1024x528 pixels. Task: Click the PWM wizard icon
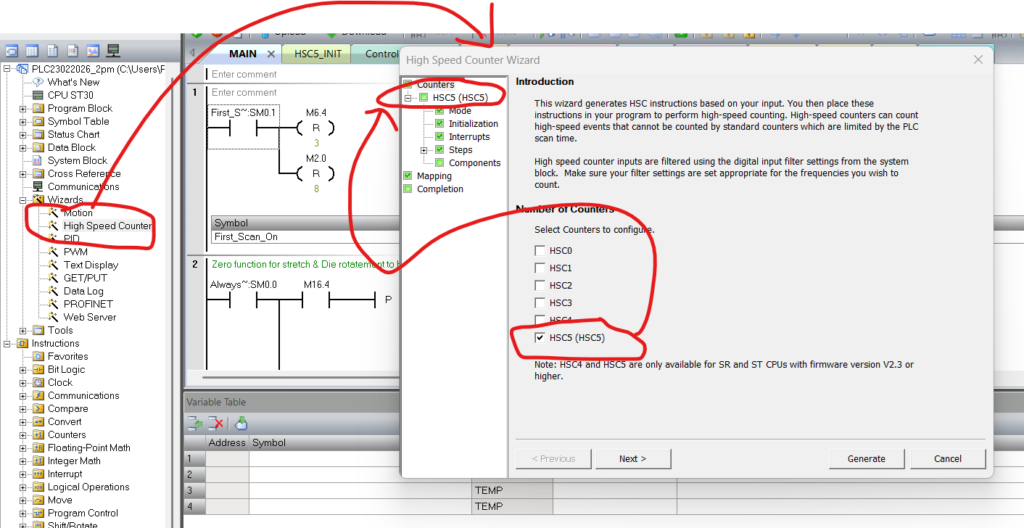tap(53, 252)
